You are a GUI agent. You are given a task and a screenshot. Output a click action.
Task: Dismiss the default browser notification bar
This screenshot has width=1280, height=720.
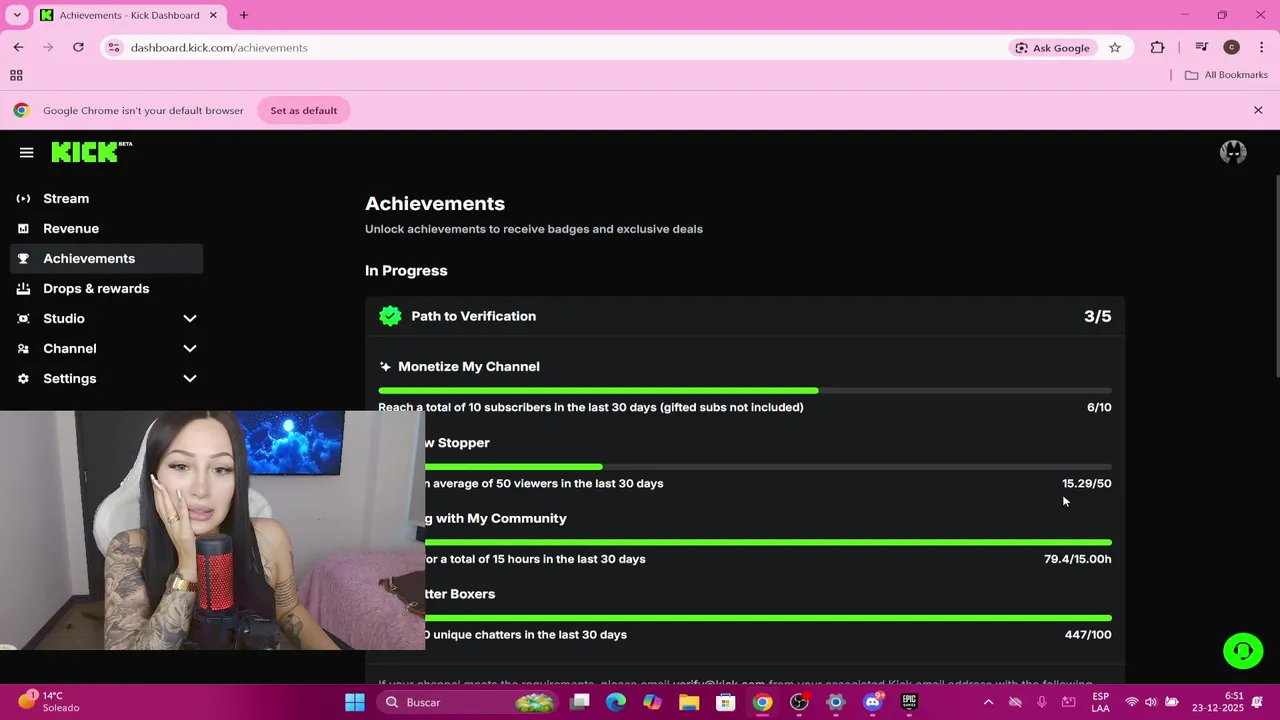(1258, 110)
